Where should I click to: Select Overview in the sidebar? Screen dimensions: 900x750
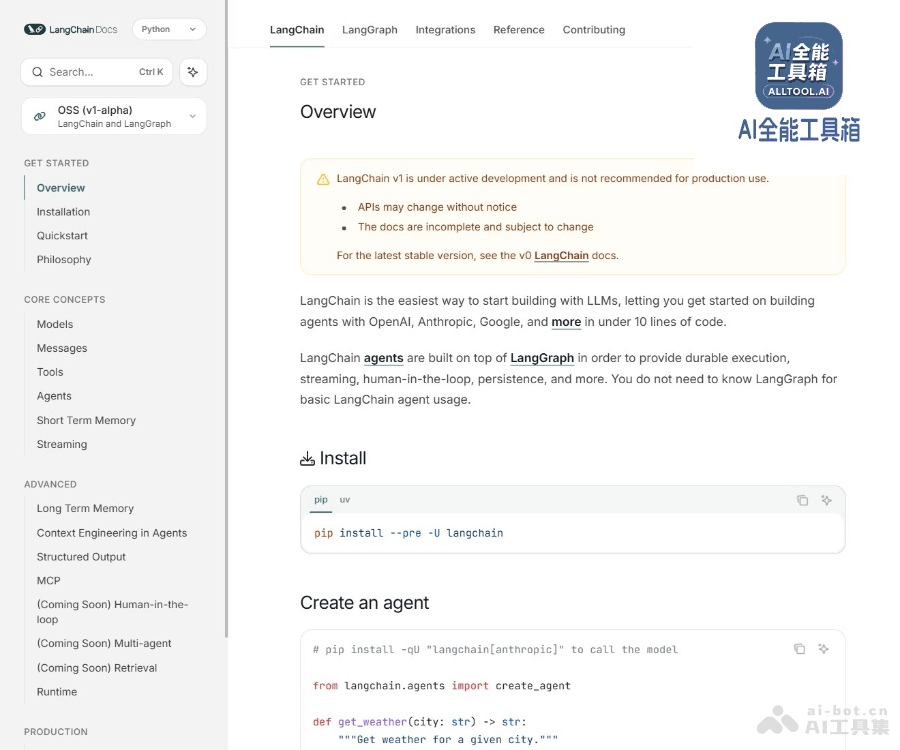pos(61,188)
